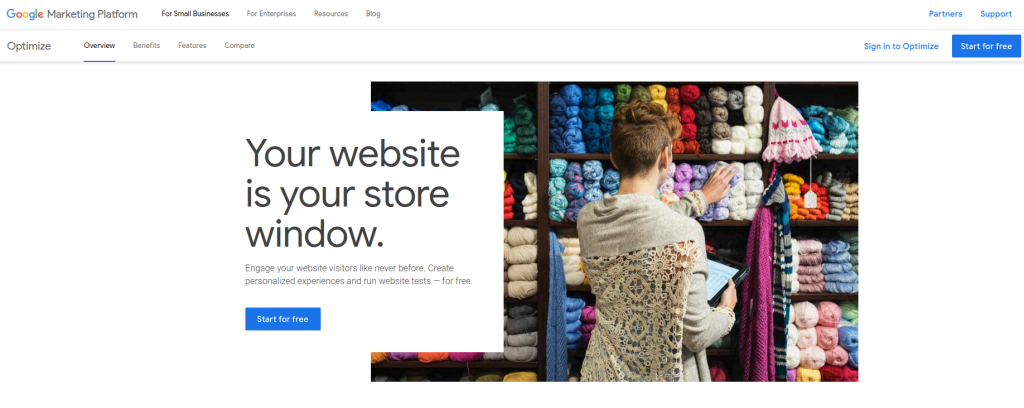This screenshot has height=408, width=1024.
Task: Click the 'Engage your website visitors' description text
Action: click(x=359, y=275)
